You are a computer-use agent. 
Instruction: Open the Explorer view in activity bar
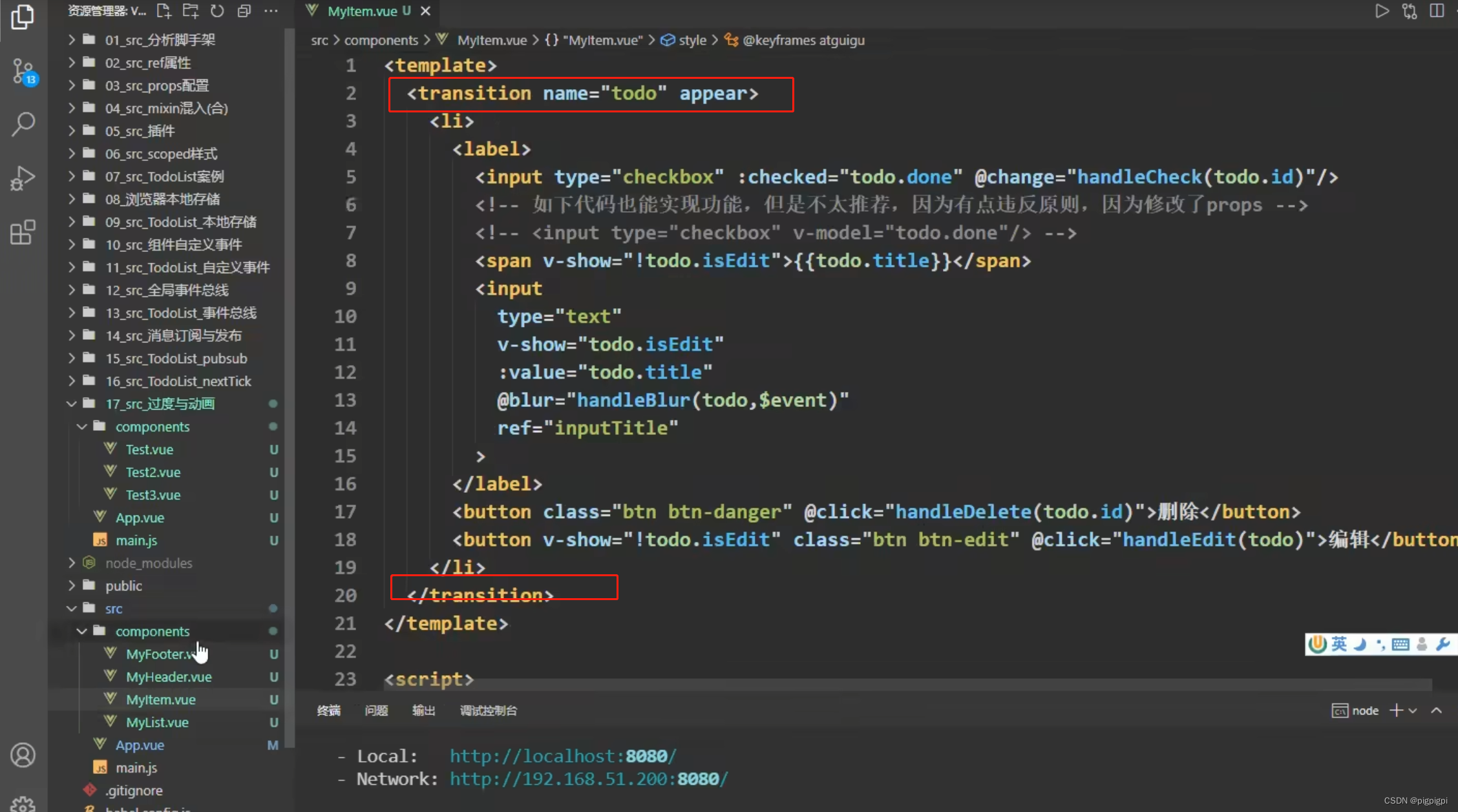tap(23, 17)
